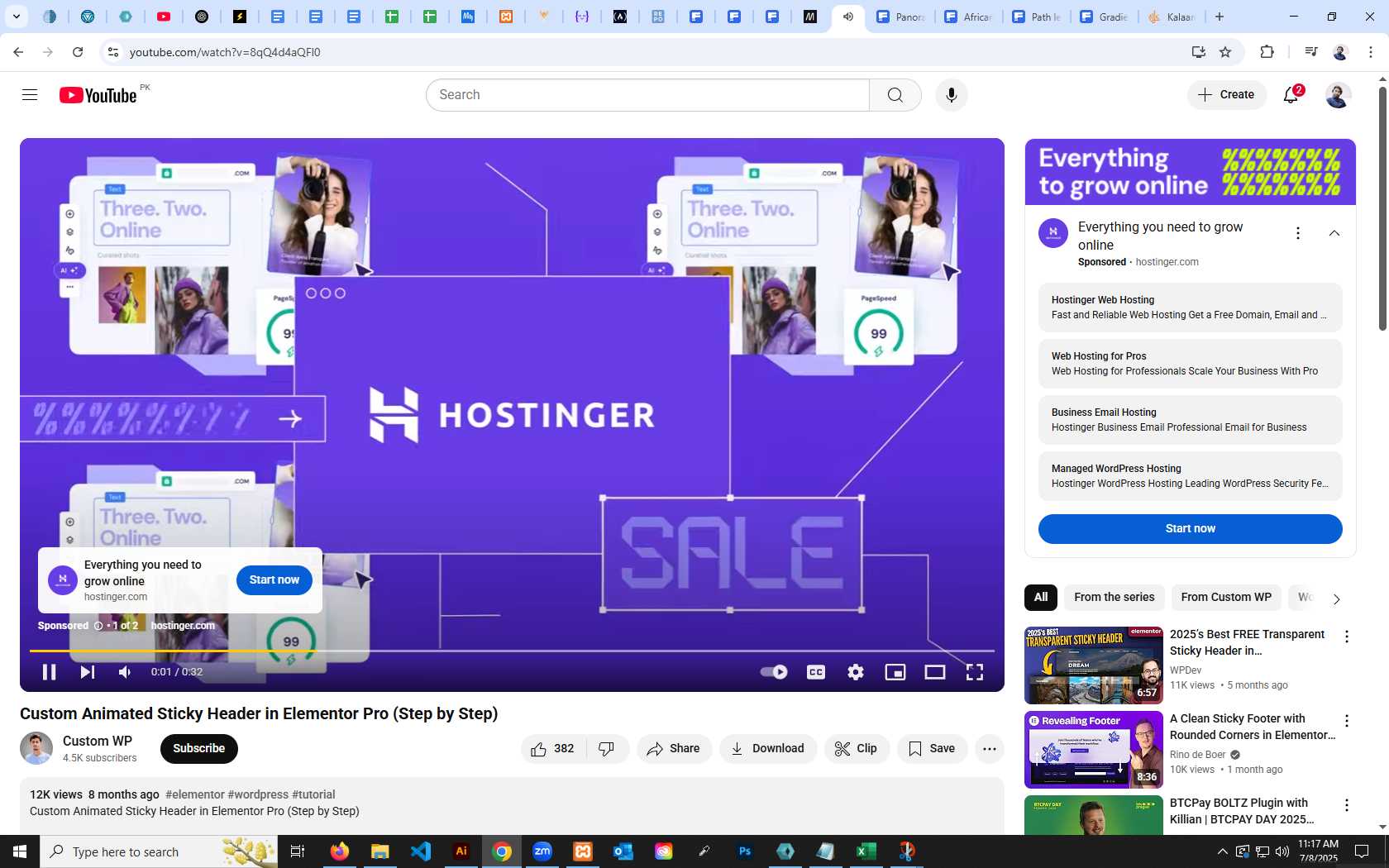
Task: Open player settings gear
Action: (856, 672)
